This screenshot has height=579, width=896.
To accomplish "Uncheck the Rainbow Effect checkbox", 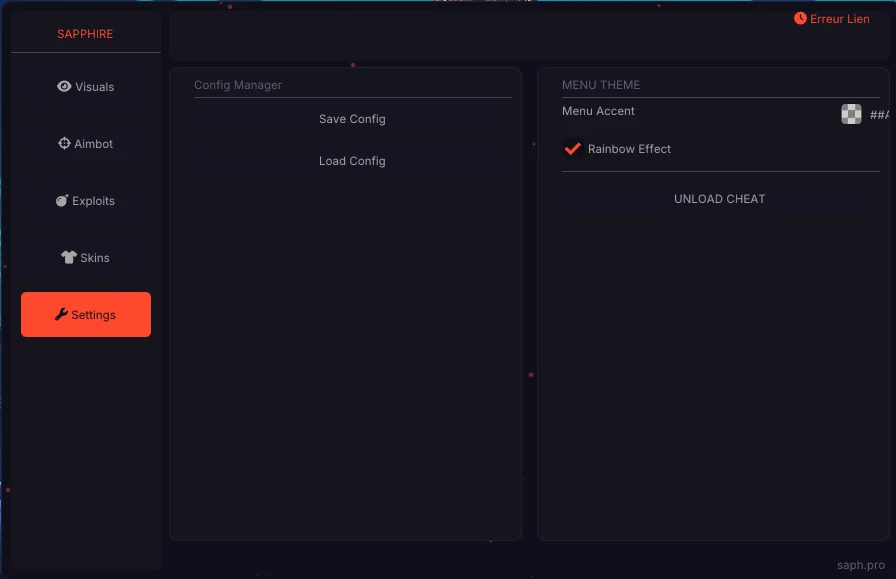I will pyautogui.click(x=573, y=149).
